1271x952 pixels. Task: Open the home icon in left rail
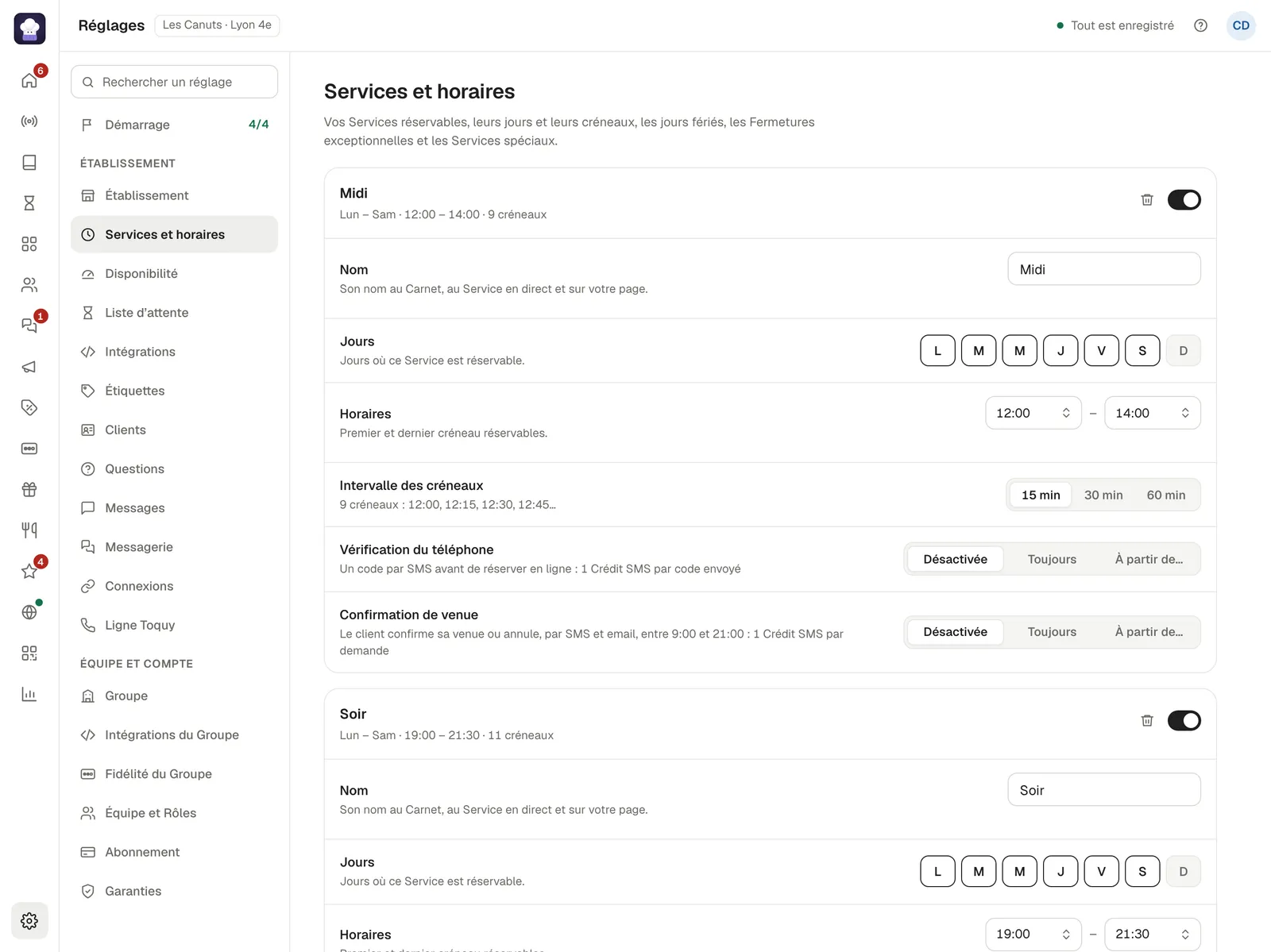[x=29, y=80]
